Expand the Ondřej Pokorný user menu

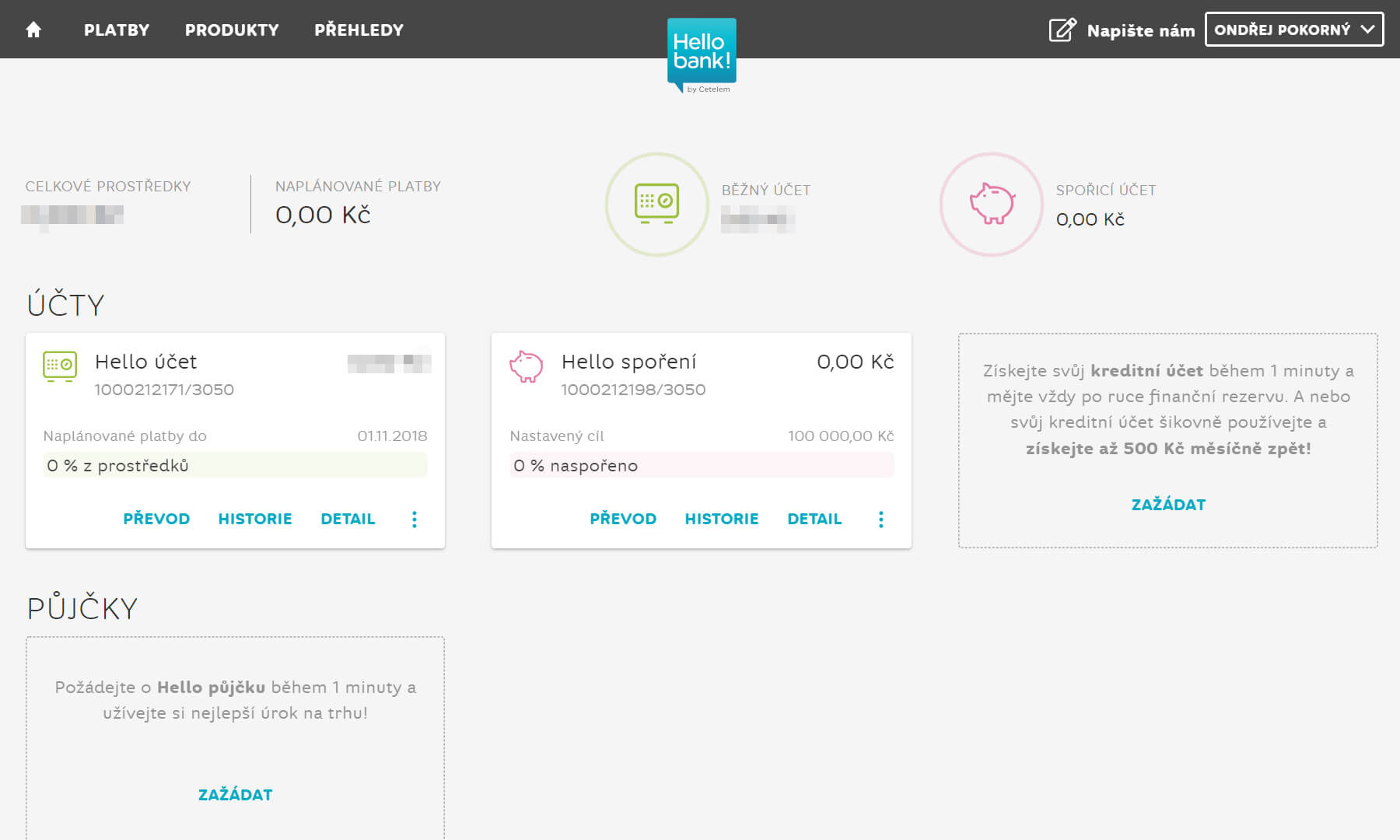[1294, 30]
